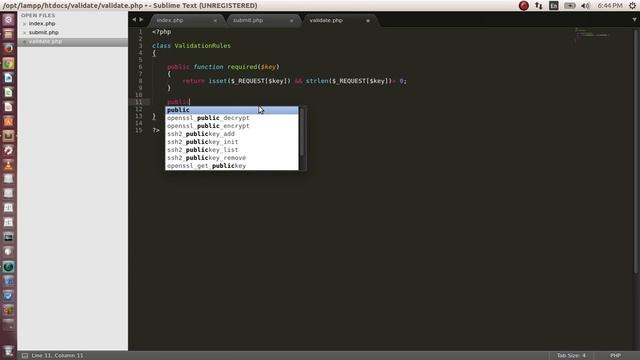
Task: Pick openssl_get_publickey from autocomplete
Action: 232,166
